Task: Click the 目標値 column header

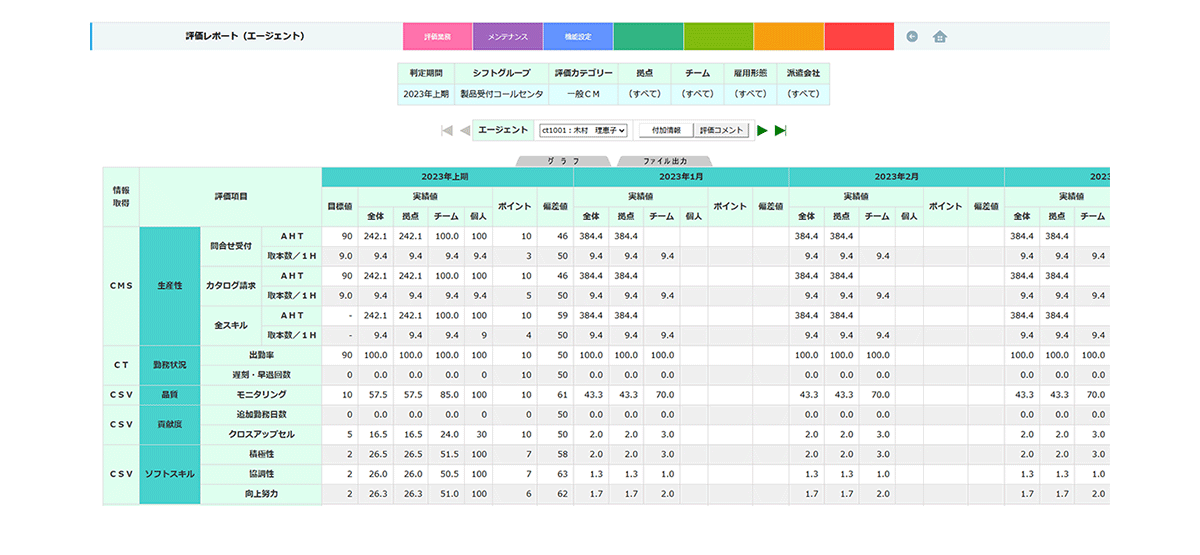Action: pyautogui.click(x=340, y=206)
